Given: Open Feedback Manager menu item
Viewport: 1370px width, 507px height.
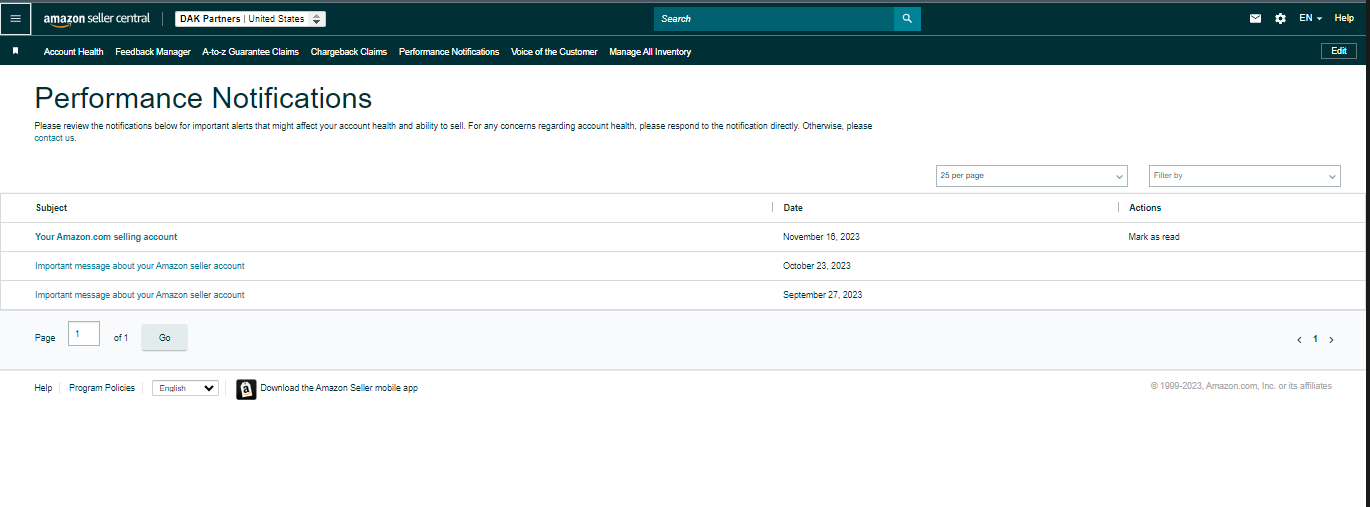Looking at the screenshot, I should (153, 52).
